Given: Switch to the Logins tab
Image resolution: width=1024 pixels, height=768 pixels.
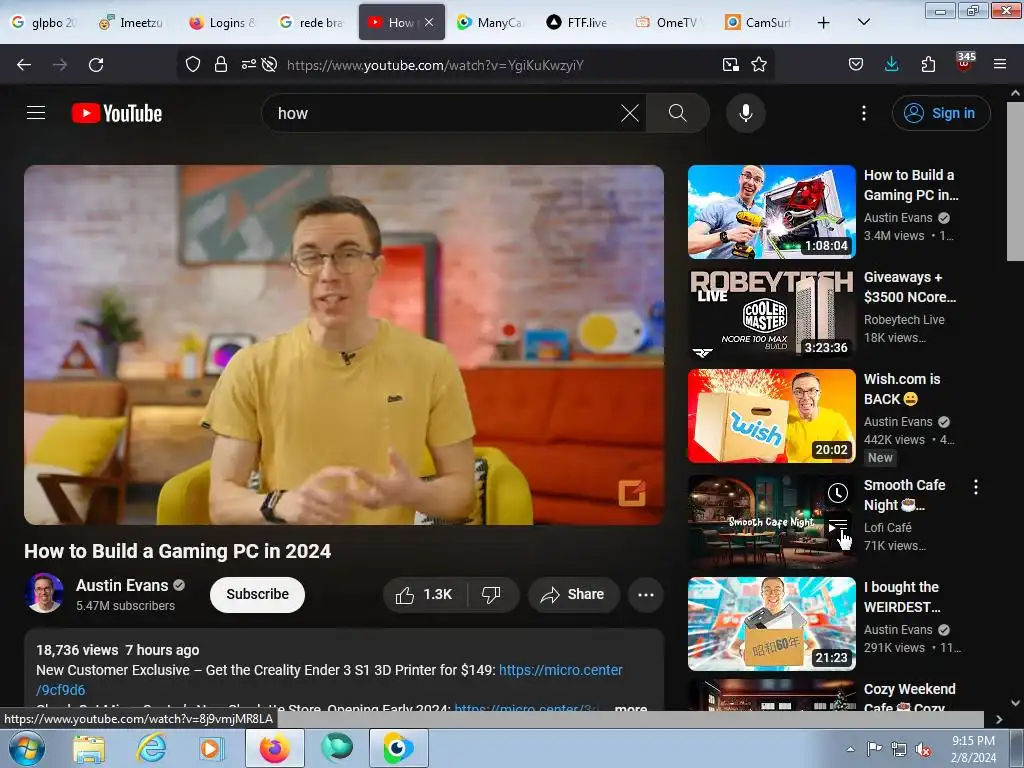Looking at the screenshot, I should 222,22.
